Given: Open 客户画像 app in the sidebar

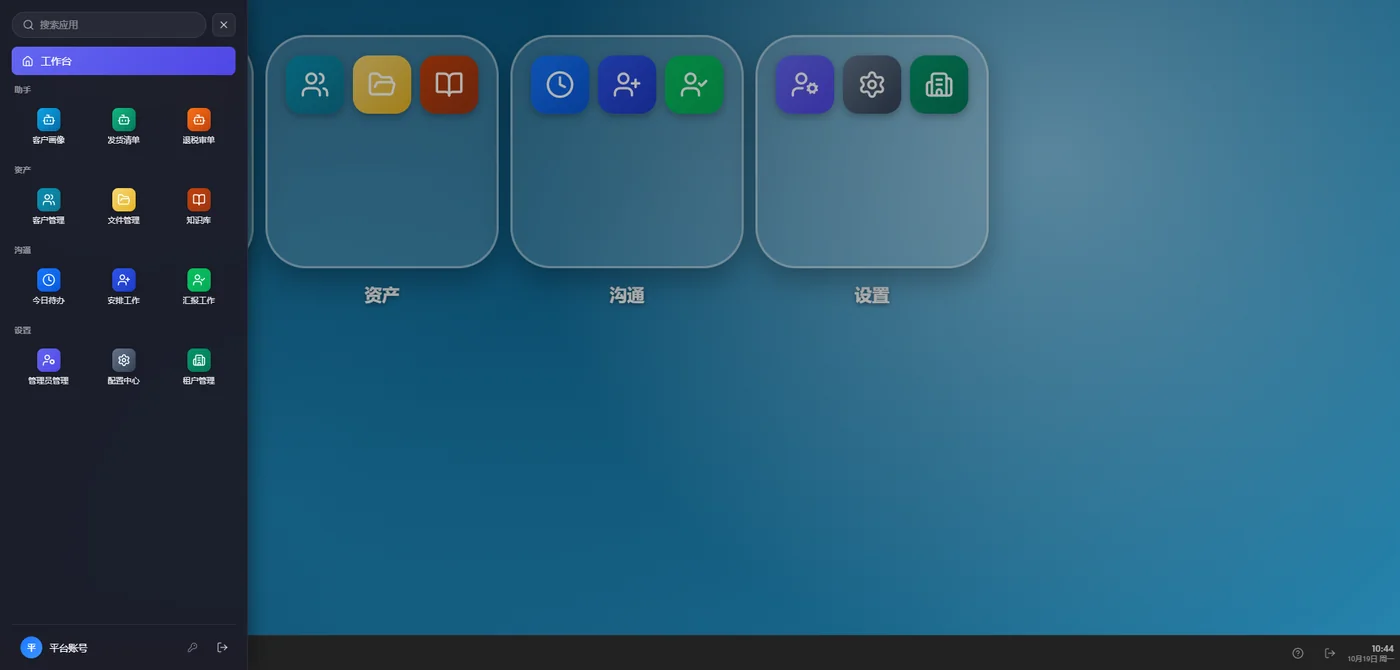Looking at the screenshot, I should (49, 126).
